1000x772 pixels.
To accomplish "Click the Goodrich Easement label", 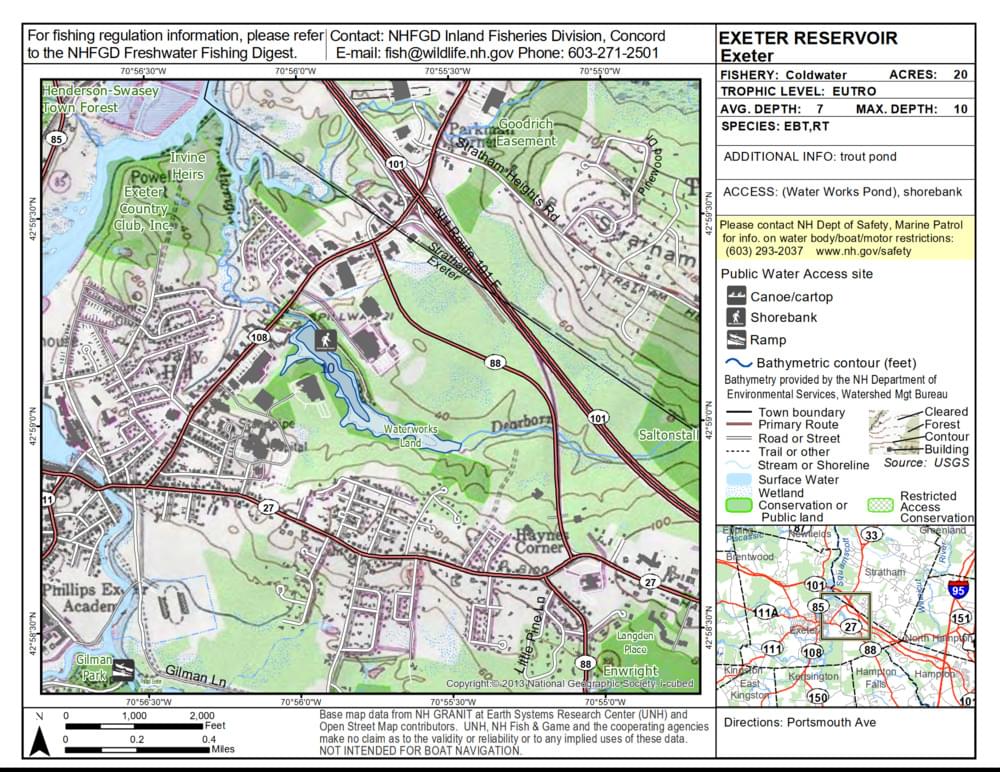I will (526, 132).
